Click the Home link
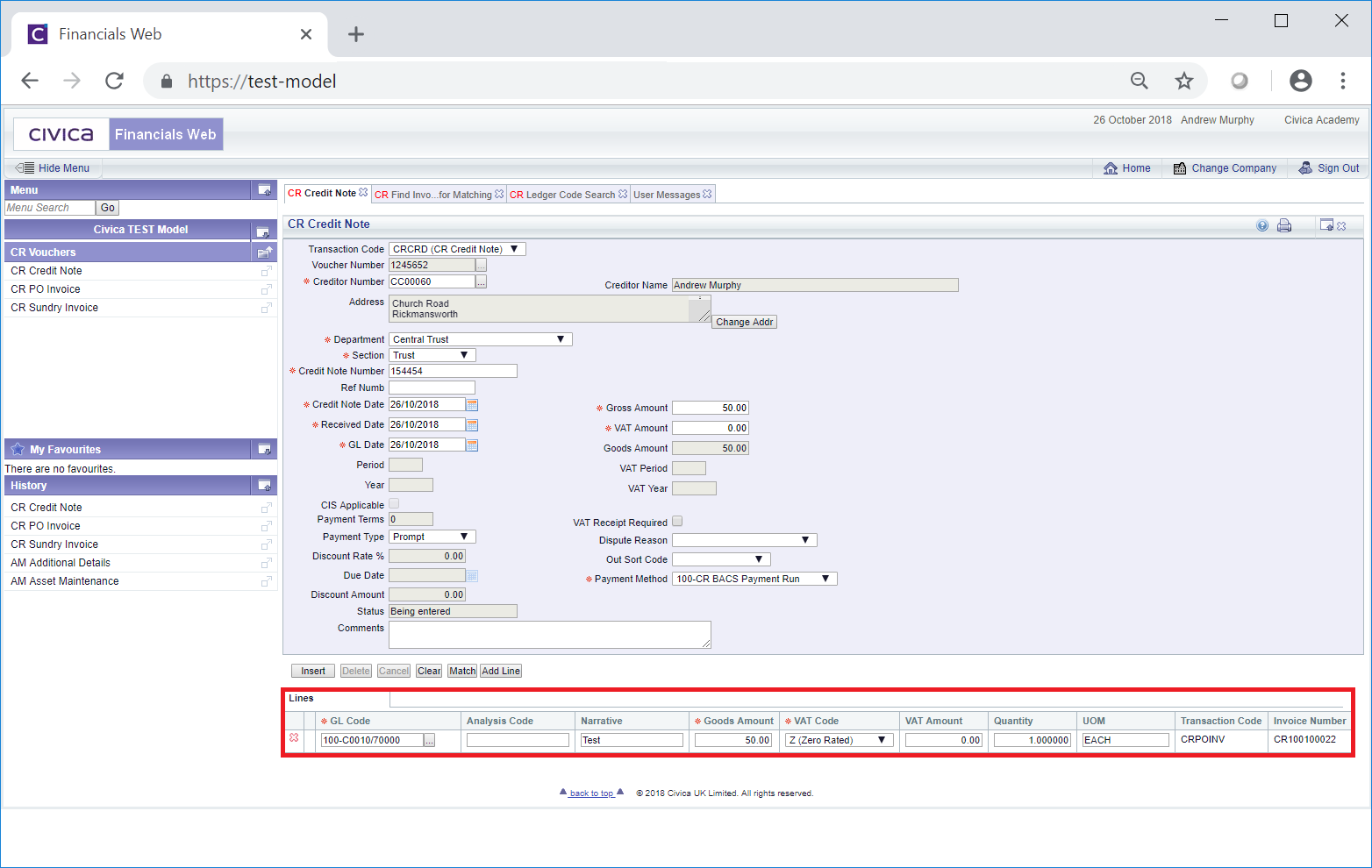 point(1127,168)
